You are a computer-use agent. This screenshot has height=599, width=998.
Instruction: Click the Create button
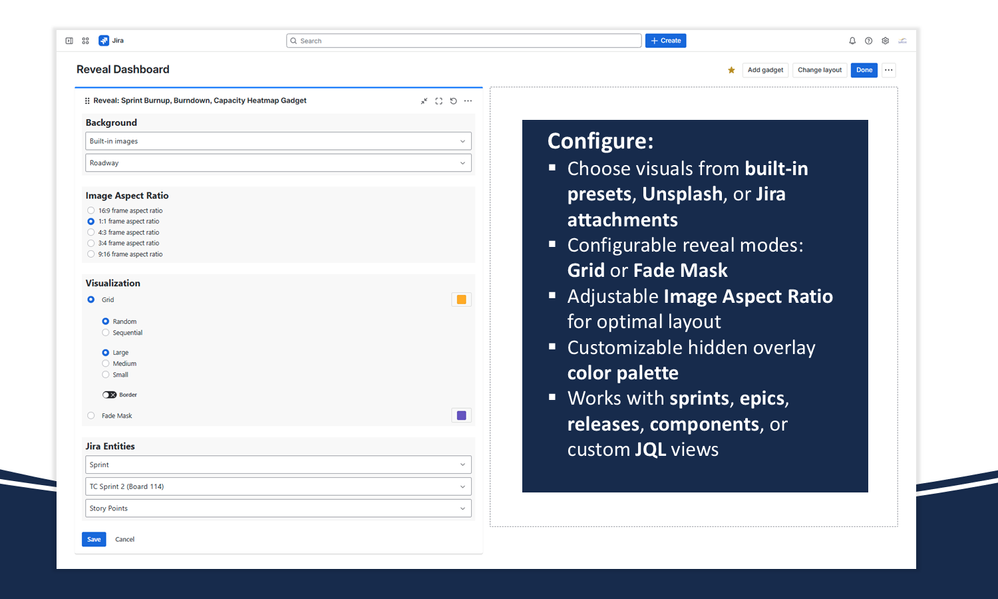666,41
